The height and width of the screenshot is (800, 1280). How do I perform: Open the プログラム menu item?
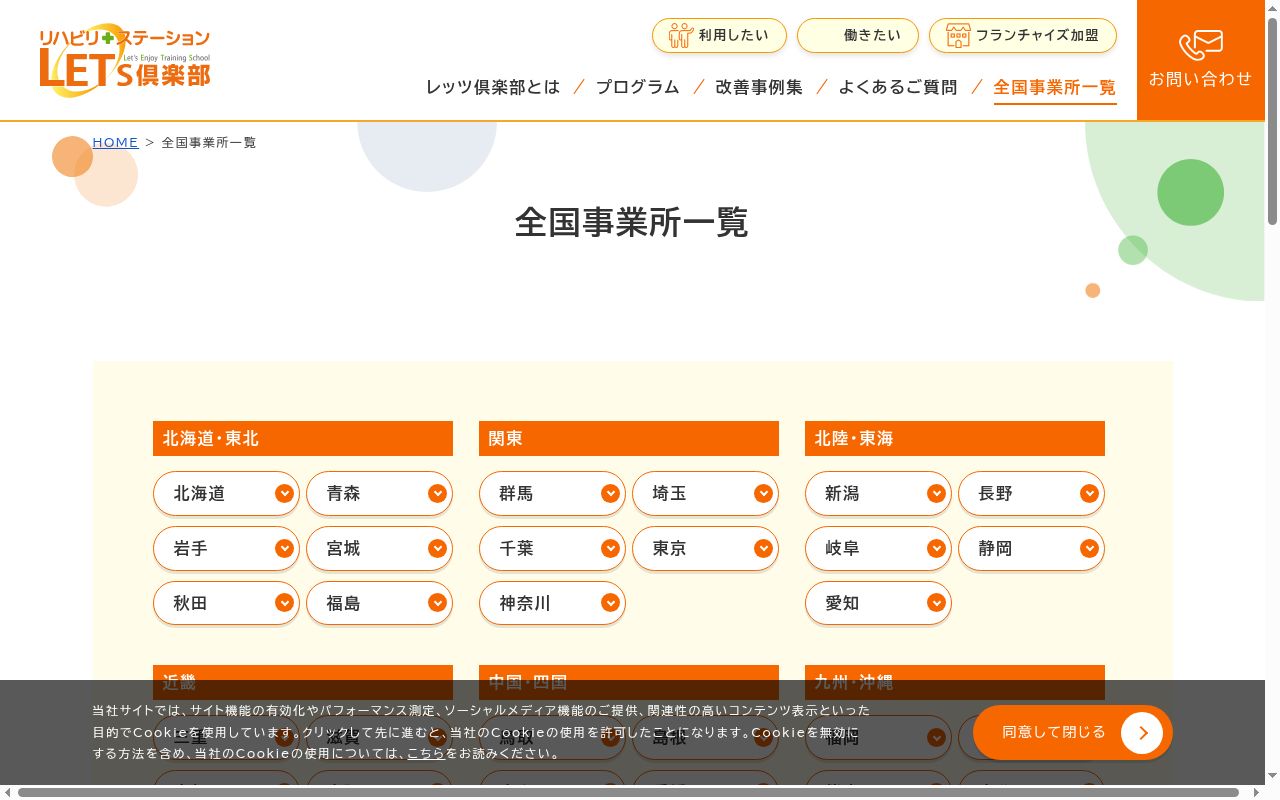(638, 87)
